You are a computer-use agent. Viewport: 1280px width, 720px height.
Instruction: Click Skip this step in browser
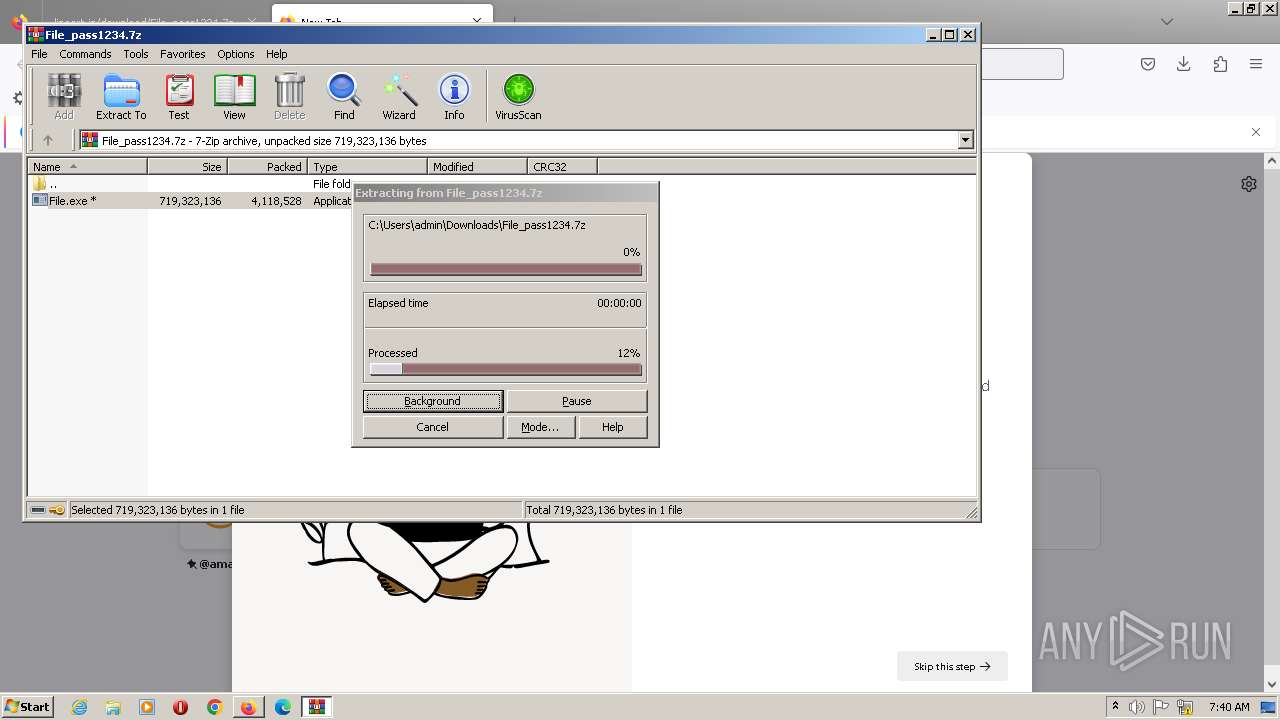coord(952,666)
